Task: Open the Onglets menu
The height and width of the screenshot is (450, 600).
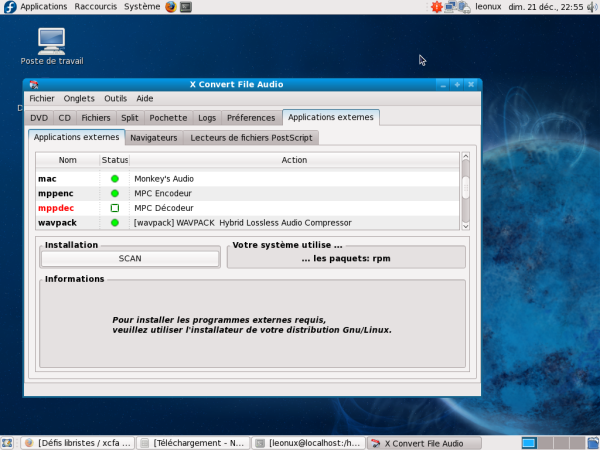Action: (79, 98)
